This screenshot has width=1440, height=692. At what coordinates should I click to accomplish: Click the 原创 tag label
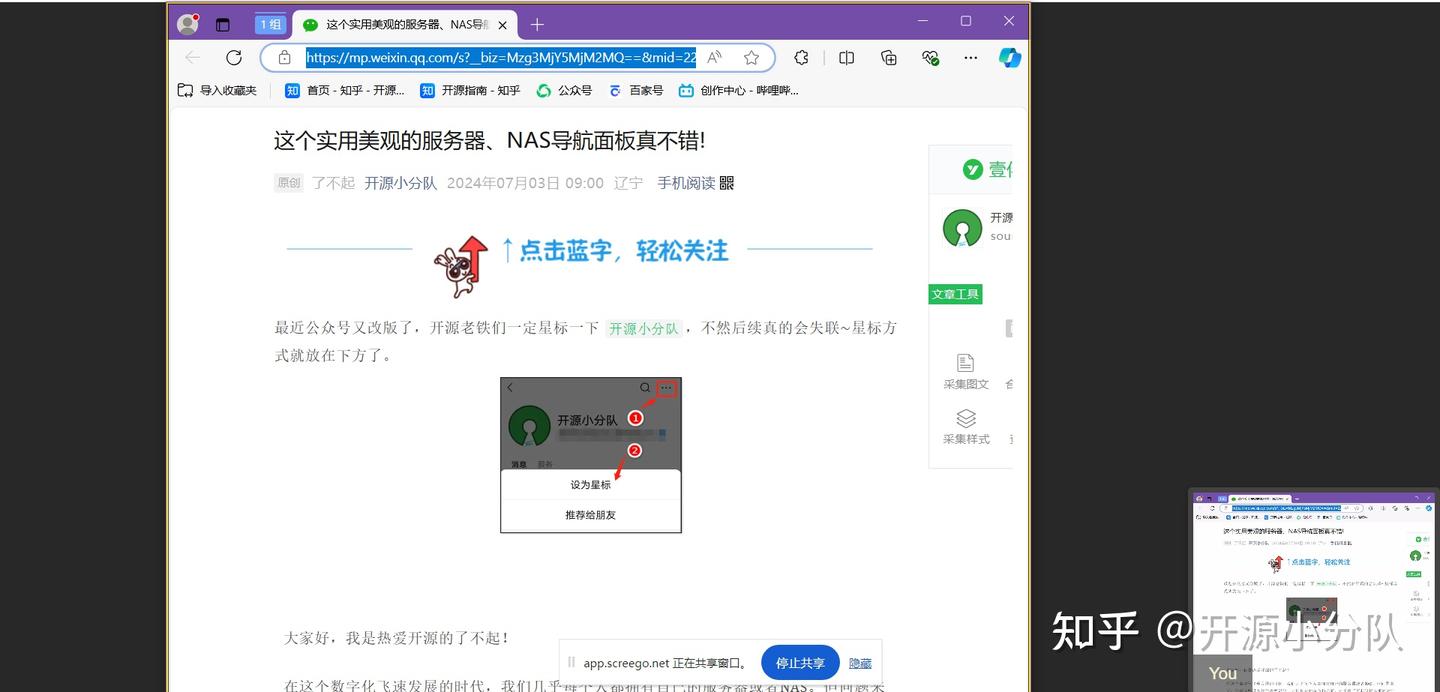(x=289, y=183)
